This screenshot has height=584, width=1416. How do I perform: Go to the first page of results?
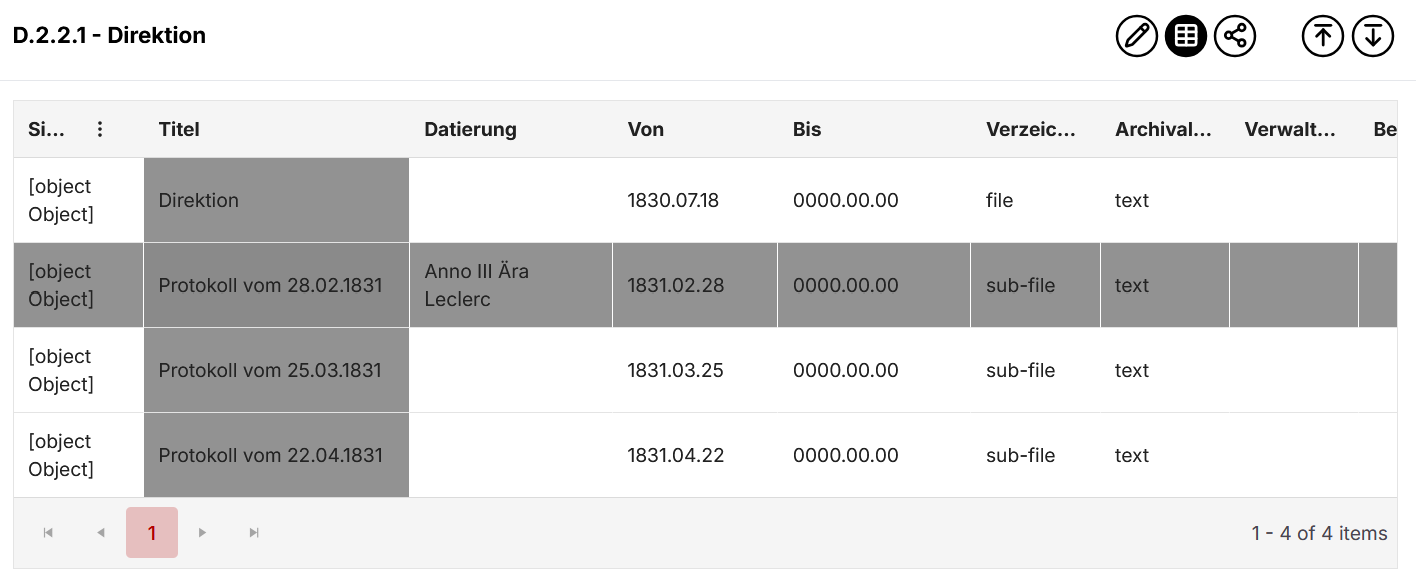click(x=48, y=533)
